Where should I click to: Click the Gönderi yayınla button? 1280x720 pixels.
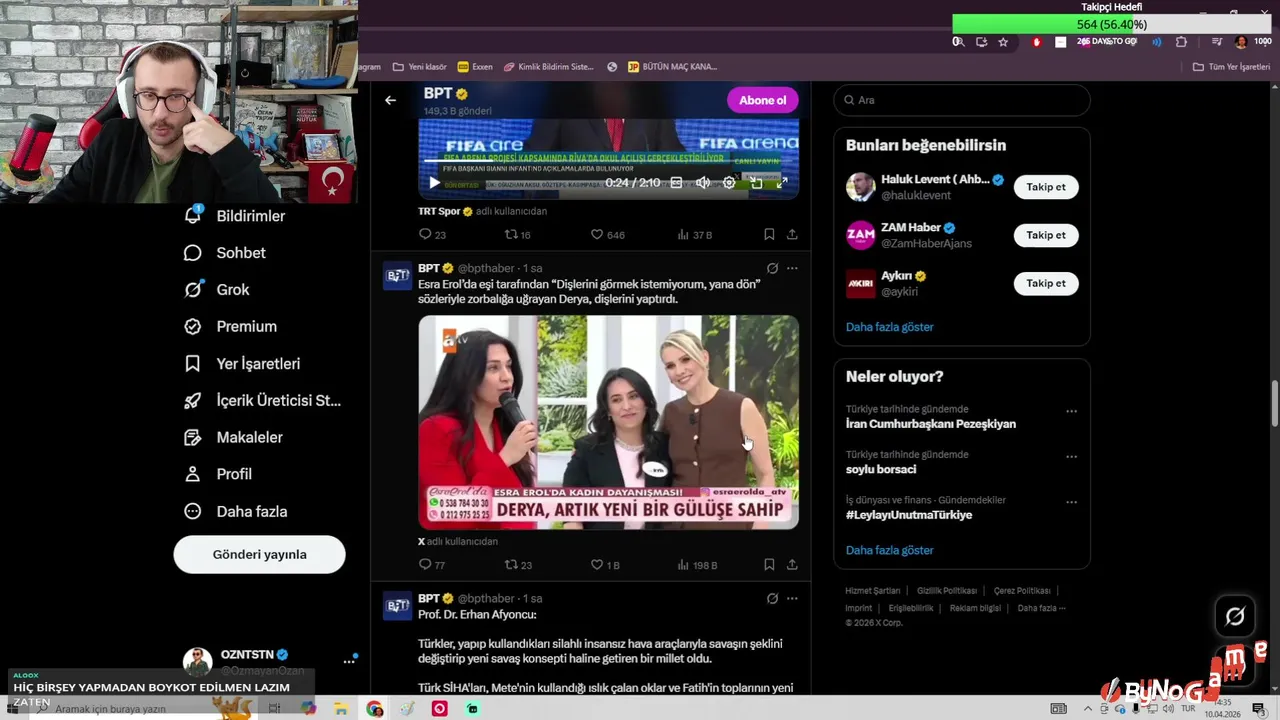(259, 554)
